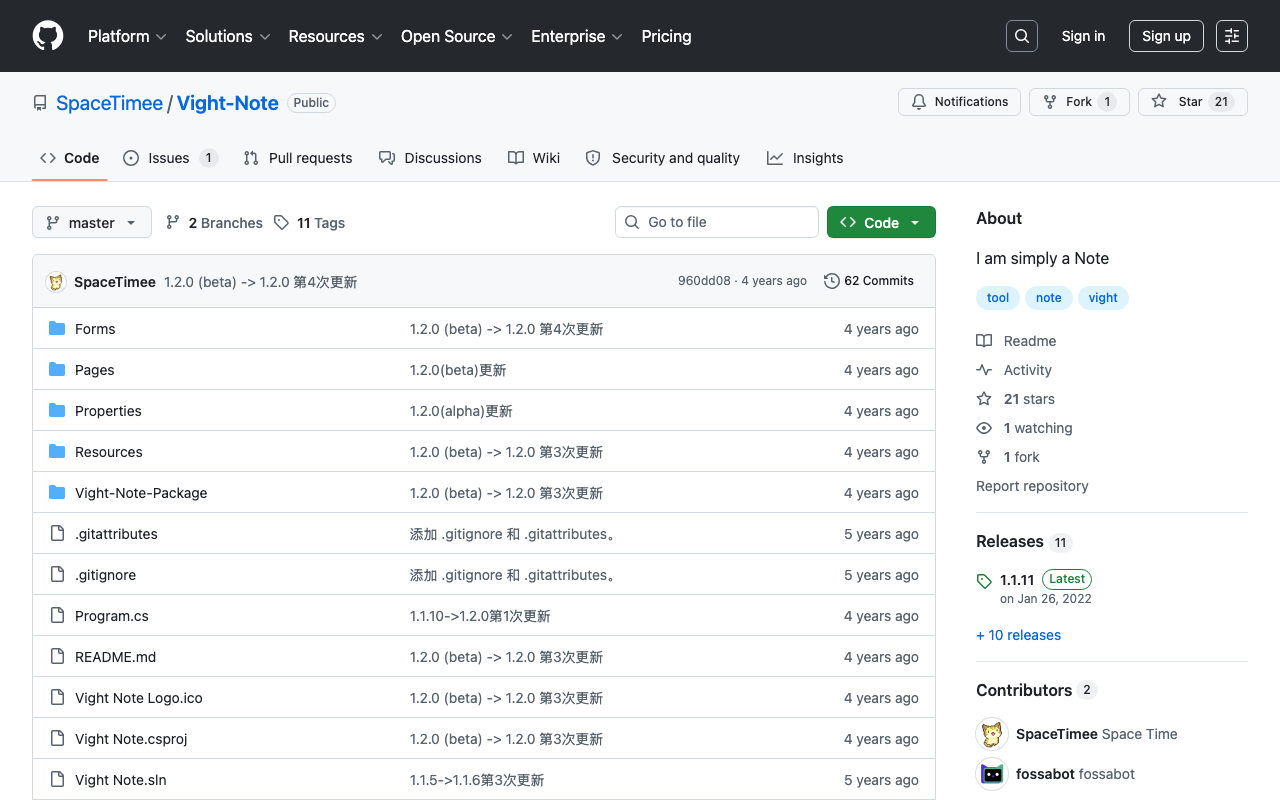Click the book icon beside Readme

pos(984,341)
